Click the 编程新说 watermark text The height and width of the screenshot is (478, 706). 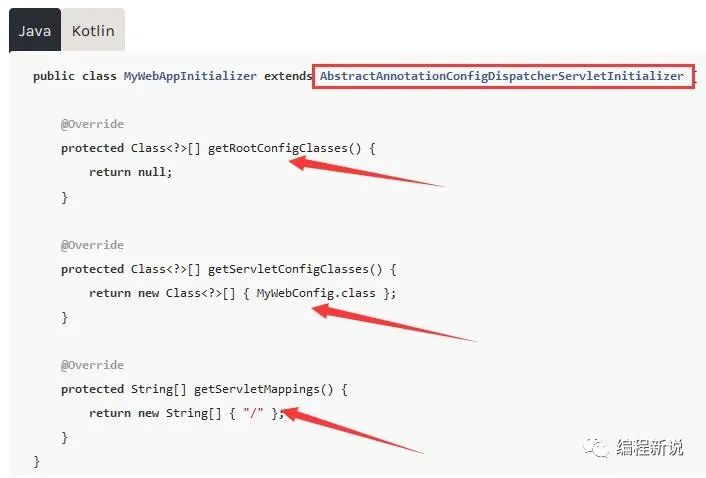(x=650, y=447)
